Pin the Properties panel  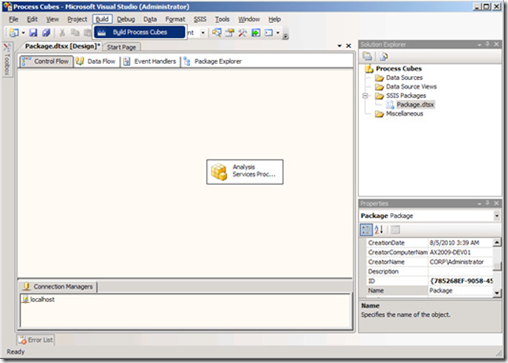point(488,203)
